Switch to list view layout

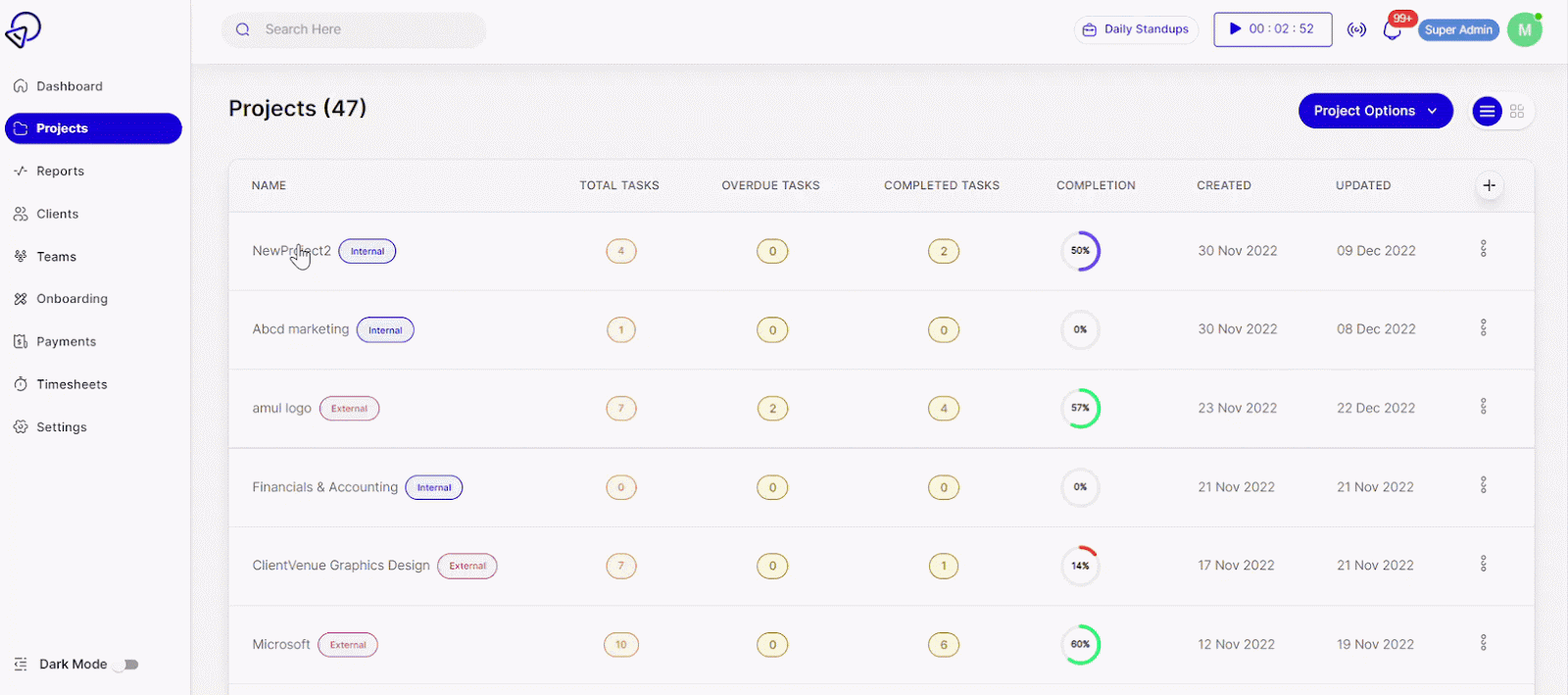(x=1487, y=112)
